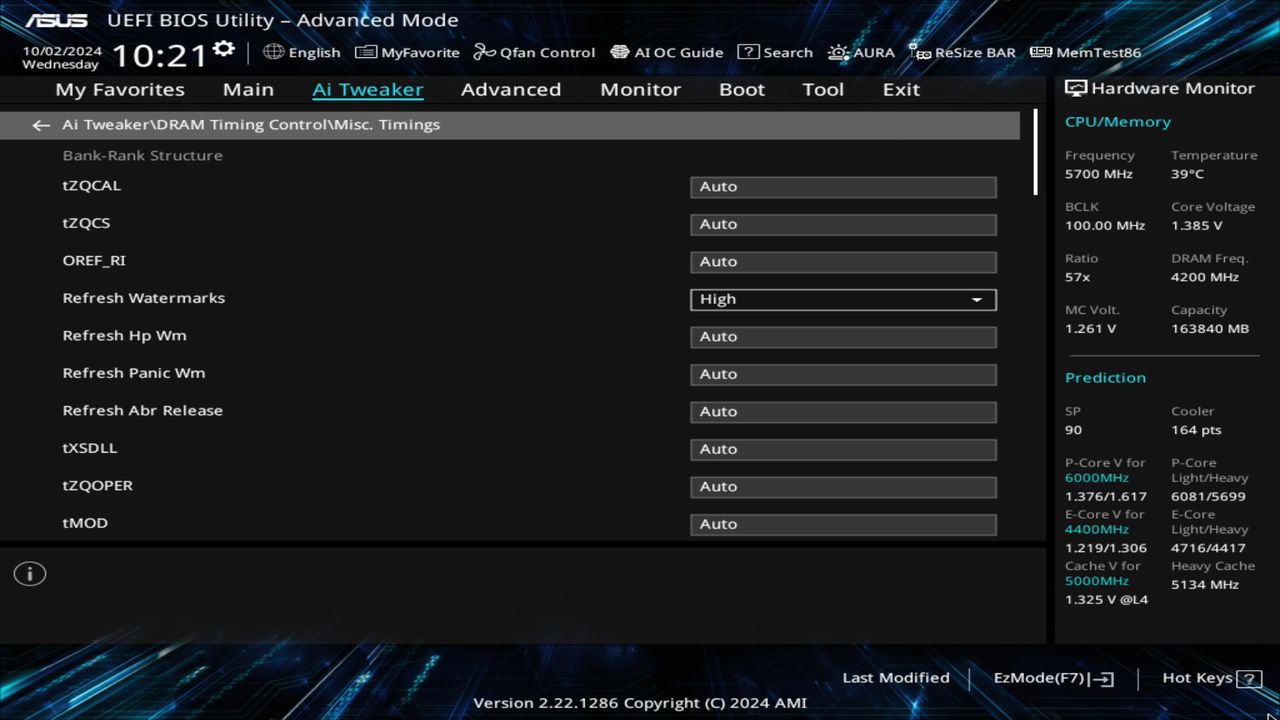Image resolution: width=1280 pixels, height=720 pixels.
Task: Open AURA lighting settings
Action: pos(861,52)
